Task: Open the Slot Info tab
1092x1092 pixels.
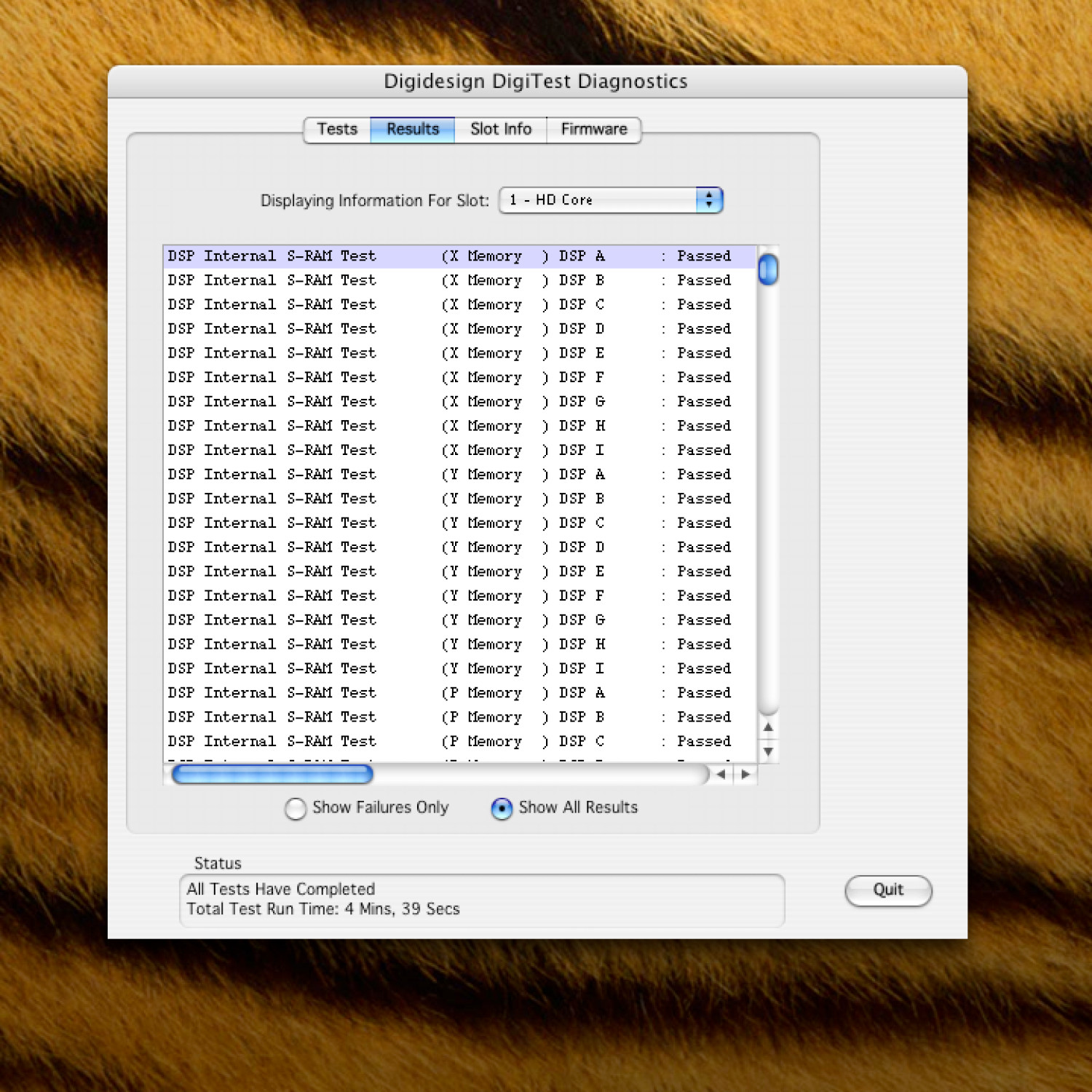Action: pyautogui.click(x=501, y=130)
